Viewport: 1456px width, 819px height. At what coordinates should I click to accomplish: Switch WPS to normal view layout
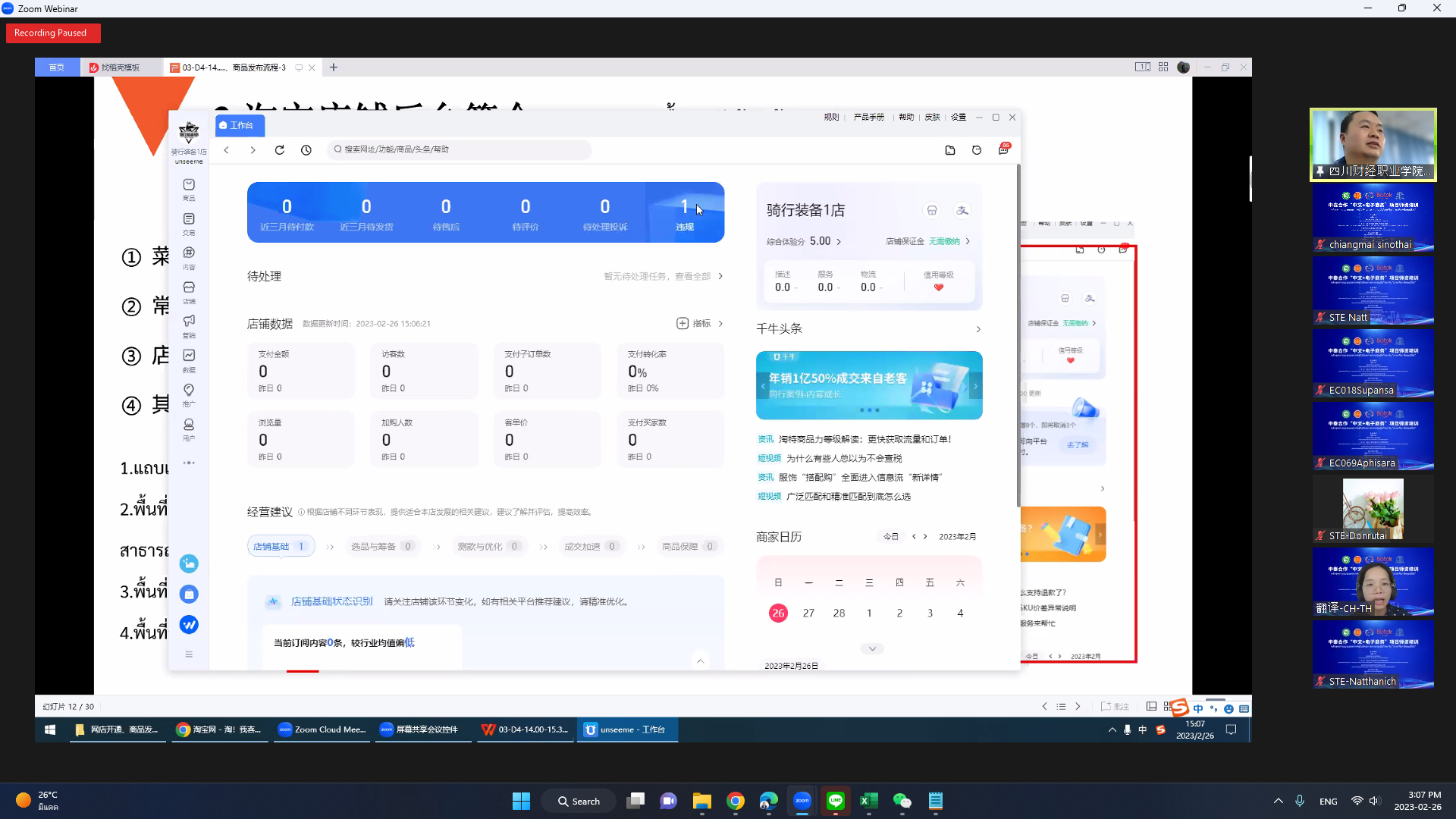1151,706
